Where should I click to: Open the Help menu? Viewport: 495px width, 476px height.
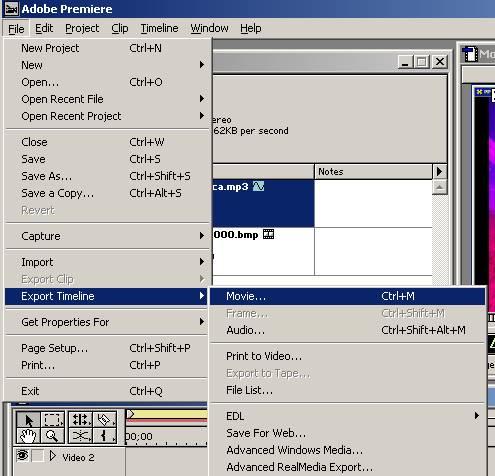pyautogui.click(x=251, y=29)
